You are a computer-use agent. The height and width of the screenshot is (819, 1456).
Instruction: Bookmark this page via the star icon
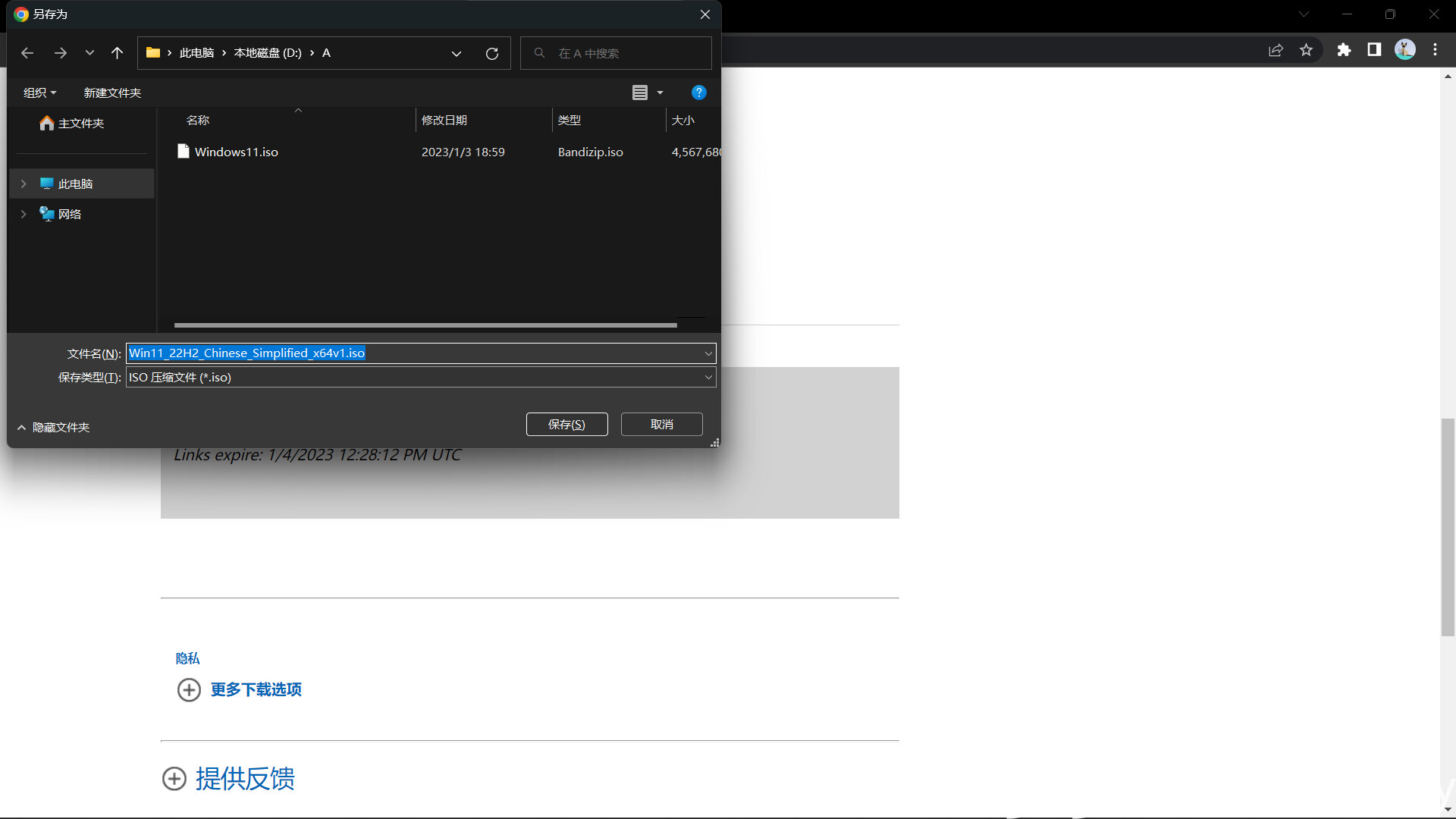coord(1307,49)
